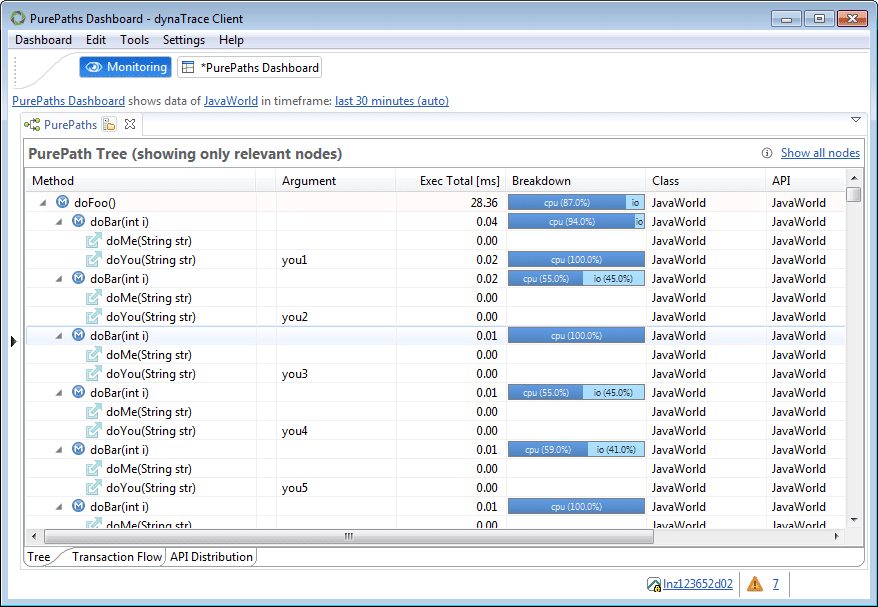
Task: Collapse the doBar node above you5
Action: pos(59,450)
